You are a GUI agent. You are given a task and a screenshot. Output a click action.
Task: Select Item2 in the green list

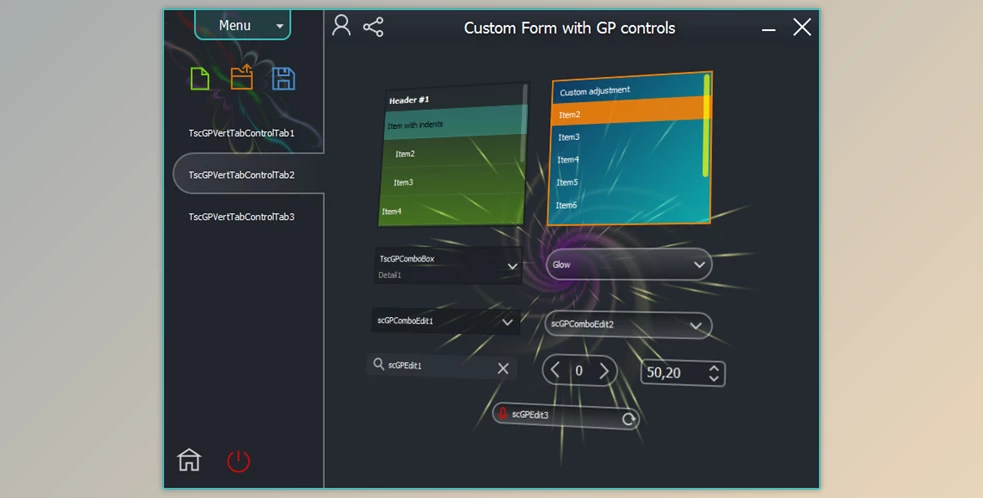(x=454, y=152)
